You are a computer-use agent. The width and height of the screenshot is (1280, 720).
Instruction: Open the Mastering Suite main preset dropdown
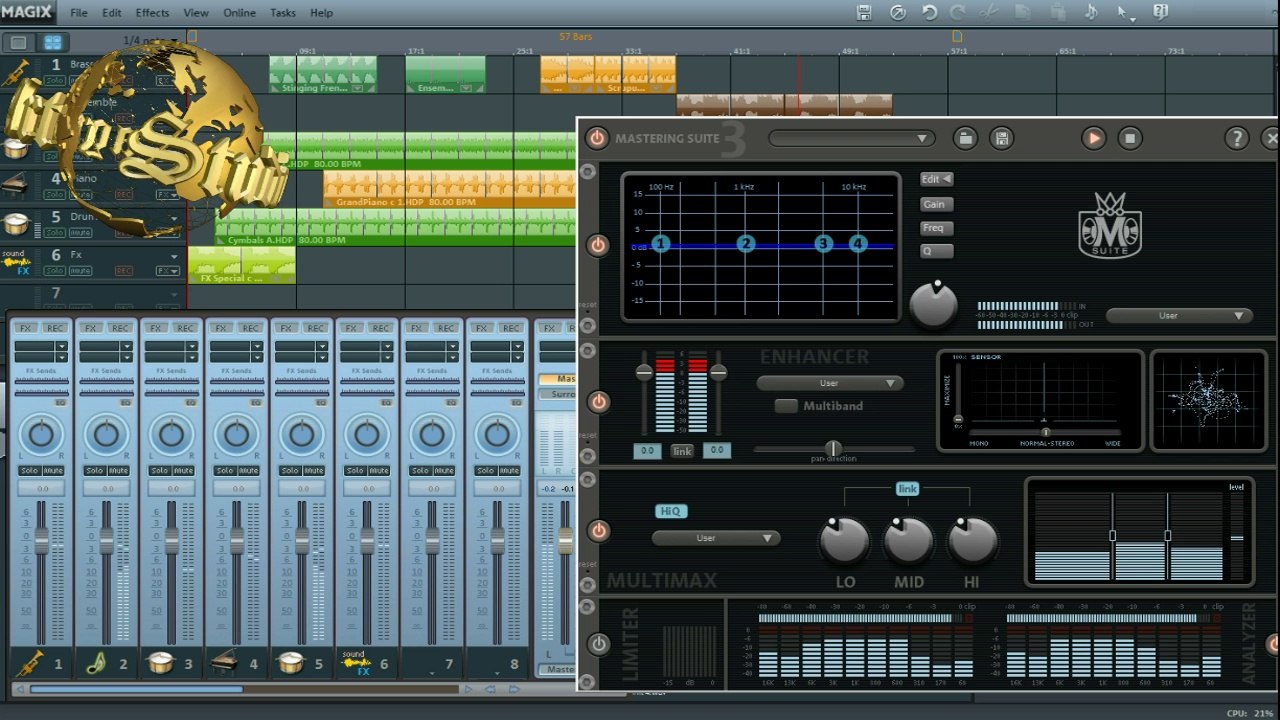[851, 139]
